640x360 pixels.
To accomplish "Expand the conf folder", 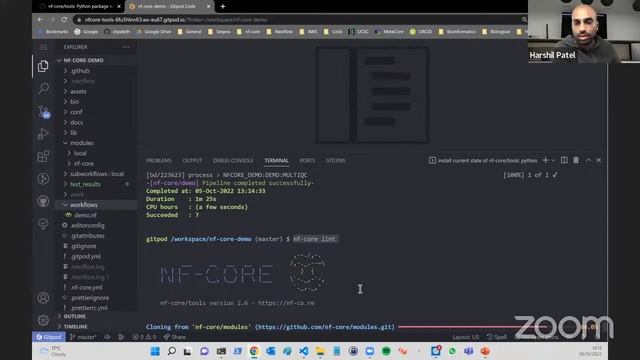I will (96, 112).
